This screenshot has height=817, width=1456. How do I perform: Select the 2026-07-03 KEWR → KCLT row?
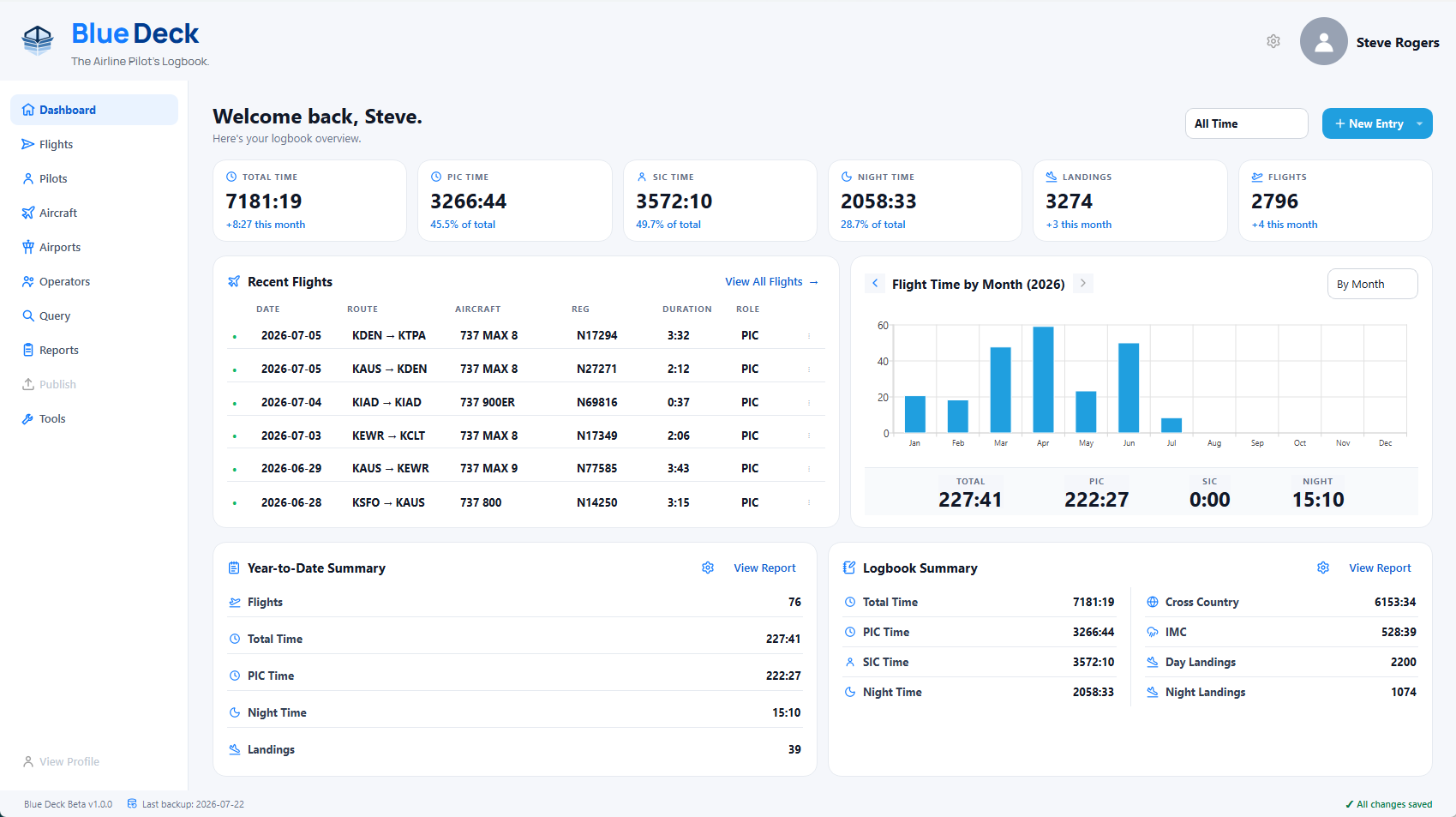[x=526, y=436]
